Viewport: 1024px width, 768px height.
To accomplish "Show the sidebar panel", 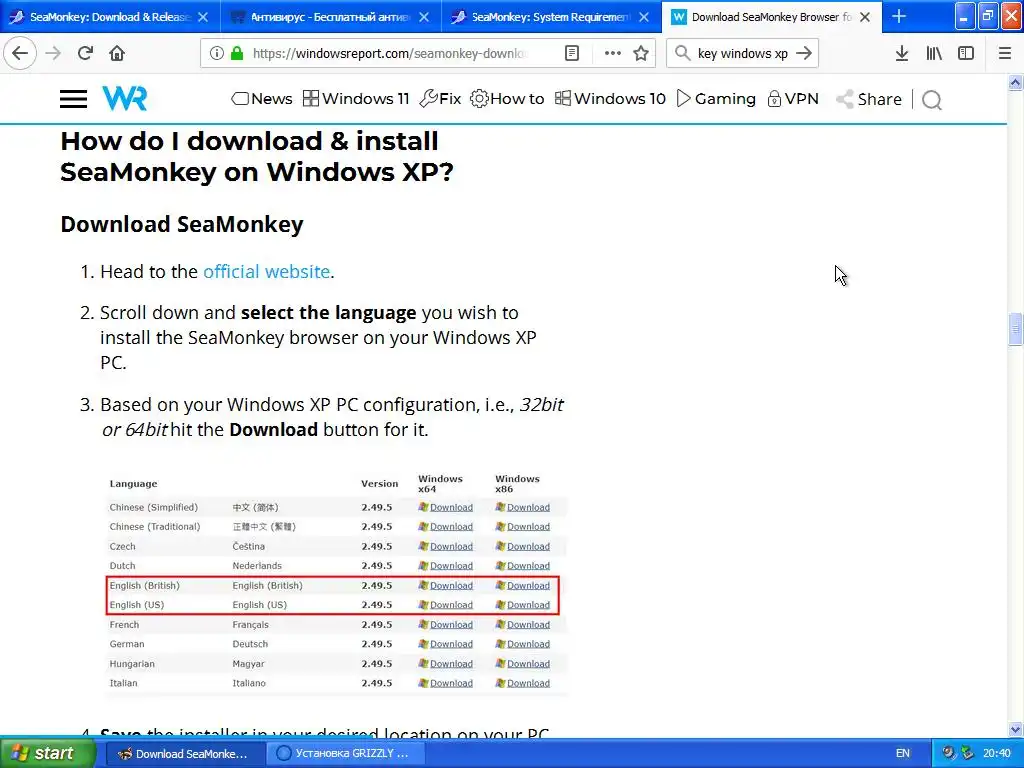I will [x=966, y=53].
